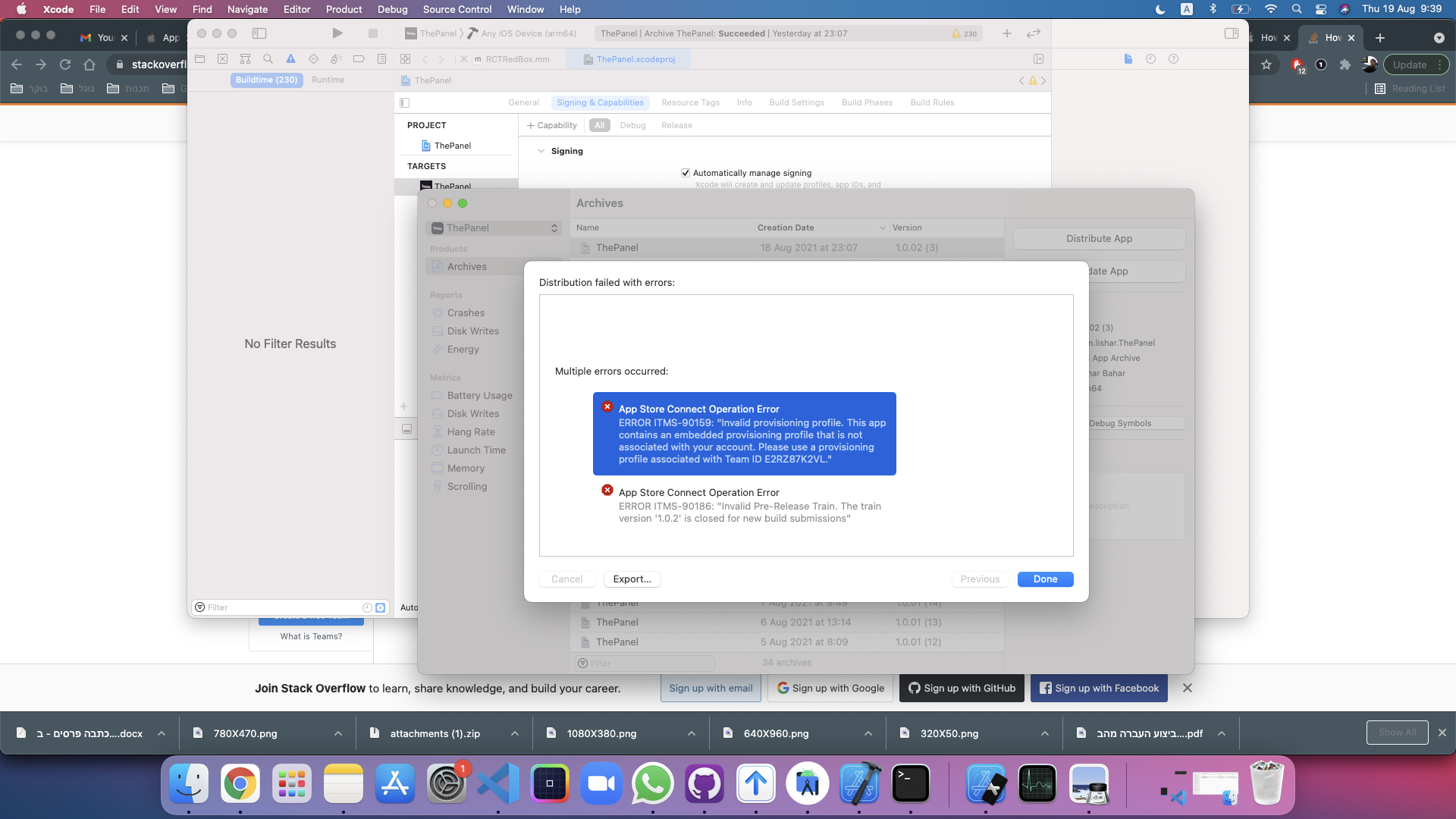Toggle the navigator sidebar icon
The width and height of the screenshot is (1456, 819).
[259, 33]
